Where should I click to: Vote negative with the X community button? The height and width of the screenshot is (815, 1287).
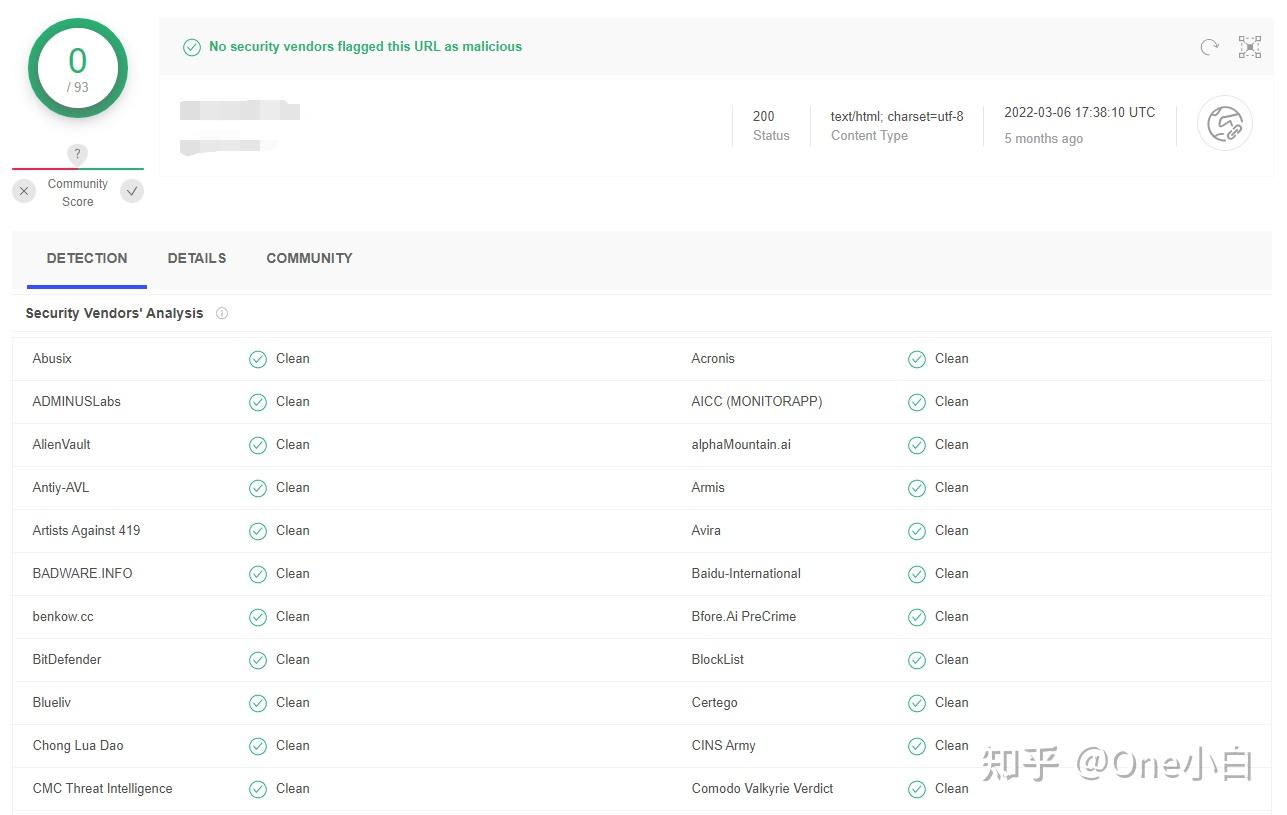coord(24,191)
